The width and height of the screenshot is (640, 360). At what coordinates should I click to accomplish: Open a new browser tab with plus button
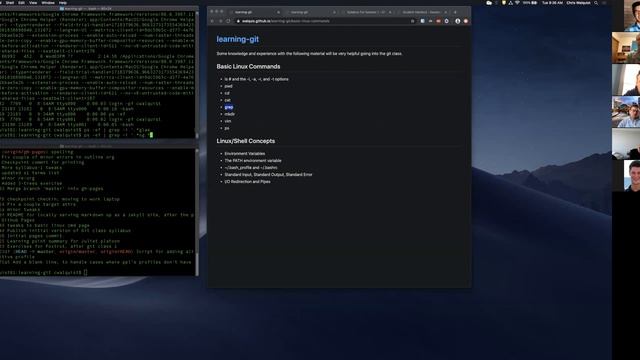[x=455, y=12]
